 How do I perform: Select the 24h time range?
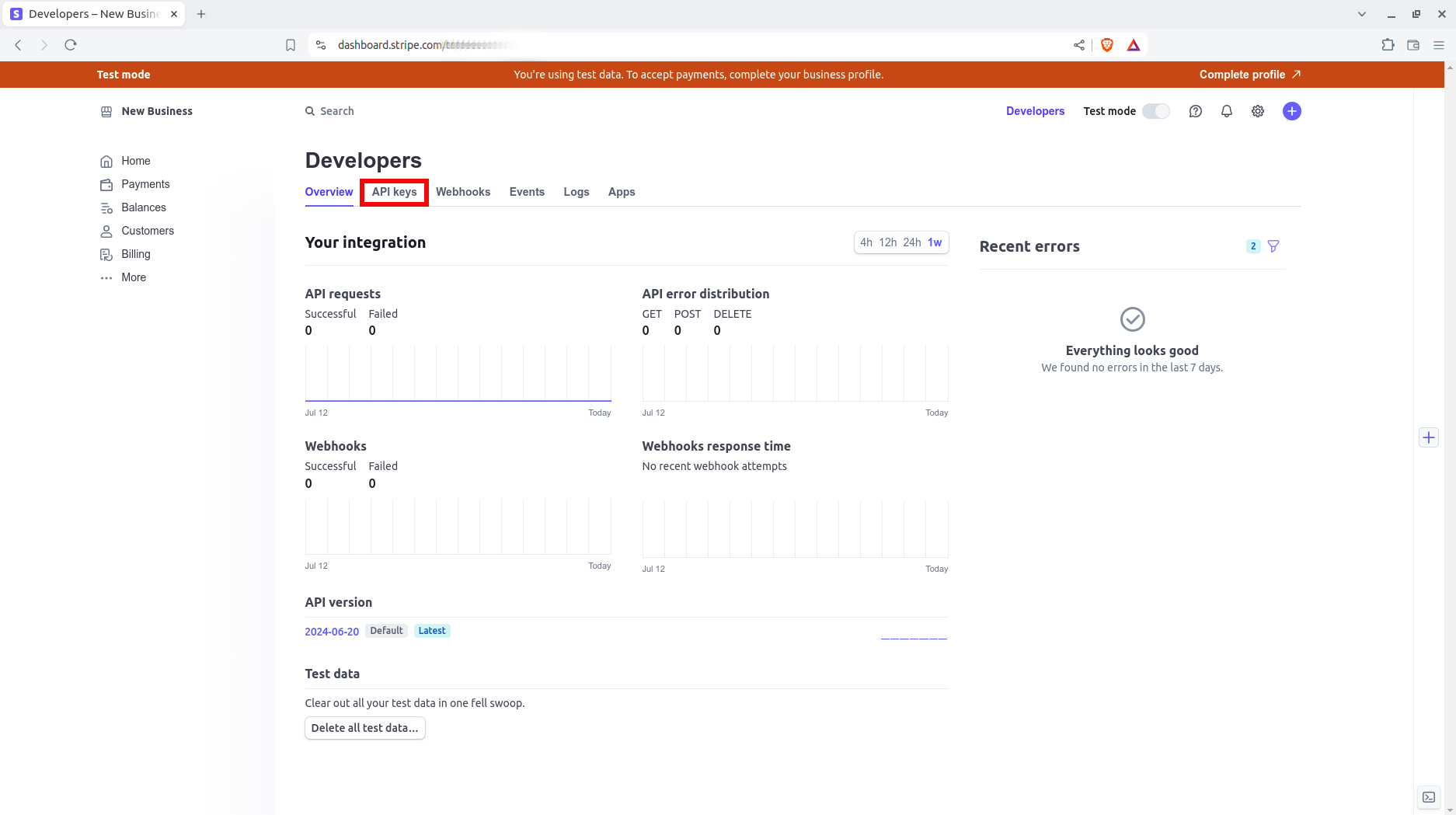pos(911,242)
